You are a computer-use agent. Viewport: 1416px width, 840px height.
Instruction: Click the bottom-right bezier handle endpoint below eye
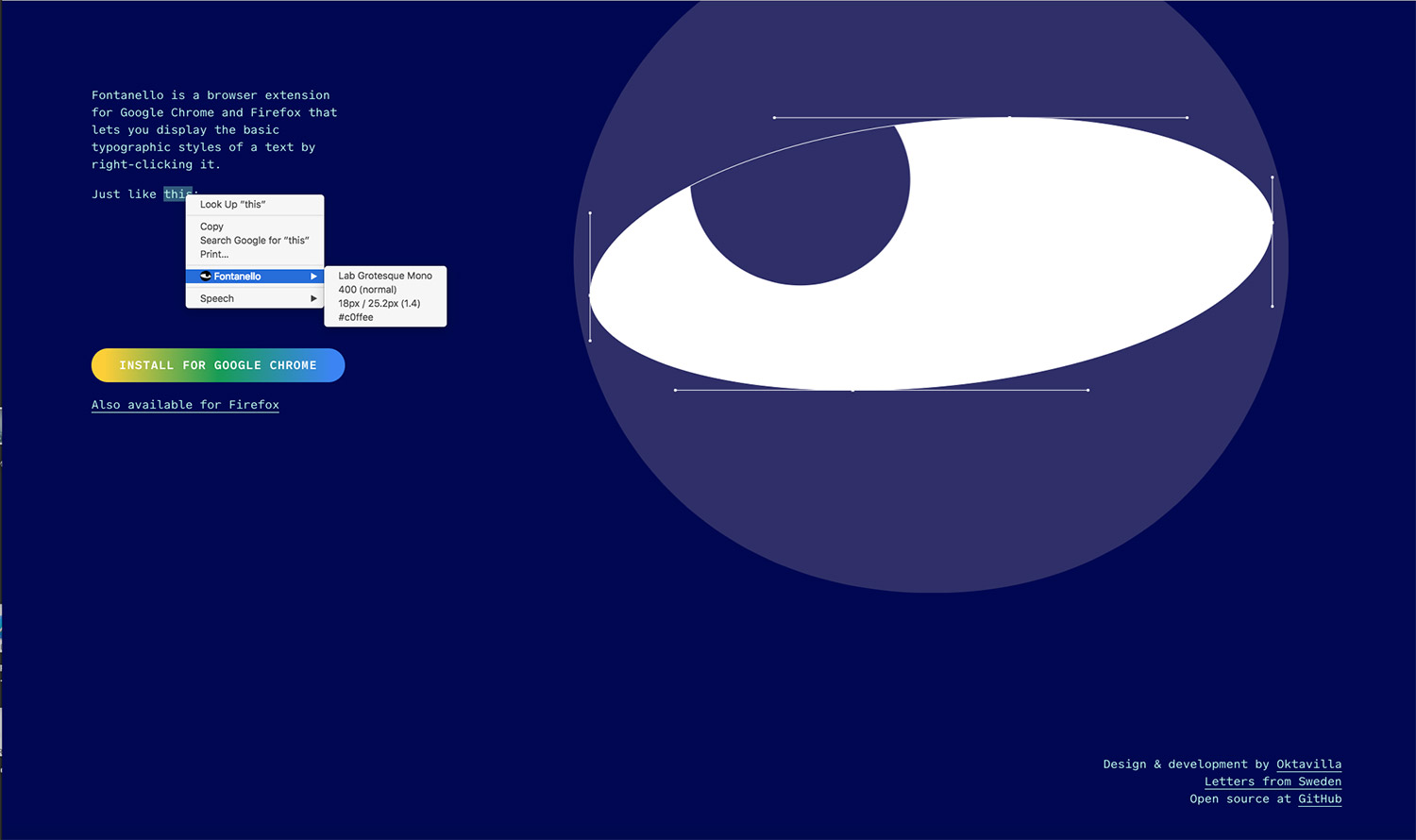(x=1087, y=390)
